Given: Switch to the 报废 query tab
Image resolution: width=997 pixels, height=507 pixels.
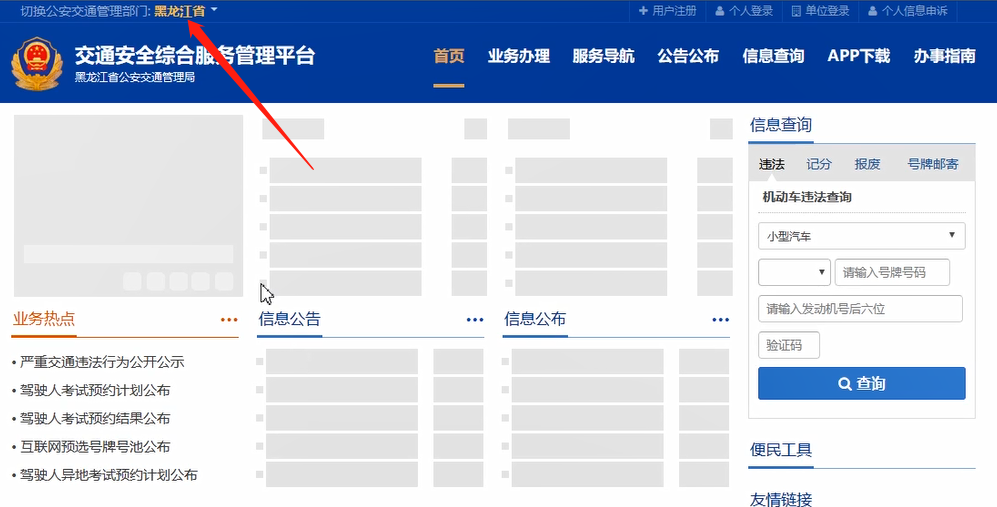Looking at the screenshot, I should [x=867, y=164].
